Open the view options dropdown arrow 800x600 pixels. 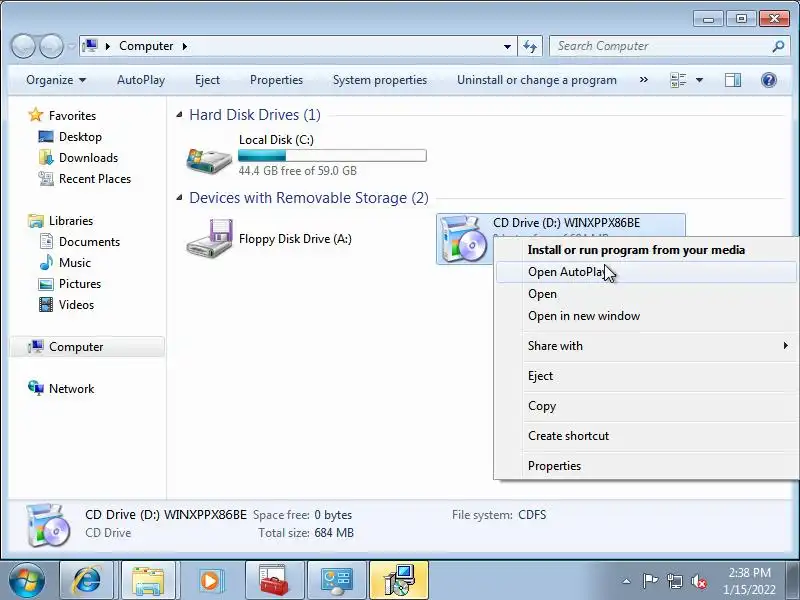(699, 80)
